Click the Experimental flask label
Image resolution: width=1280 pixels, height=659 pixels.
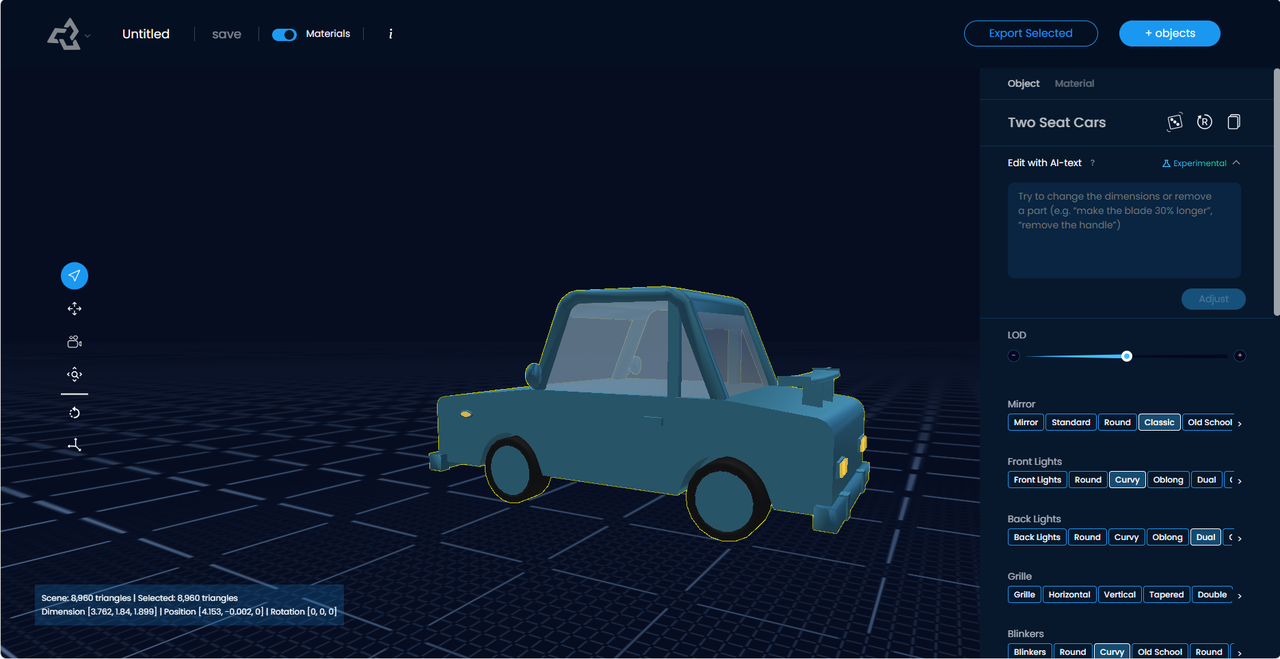1194,163
